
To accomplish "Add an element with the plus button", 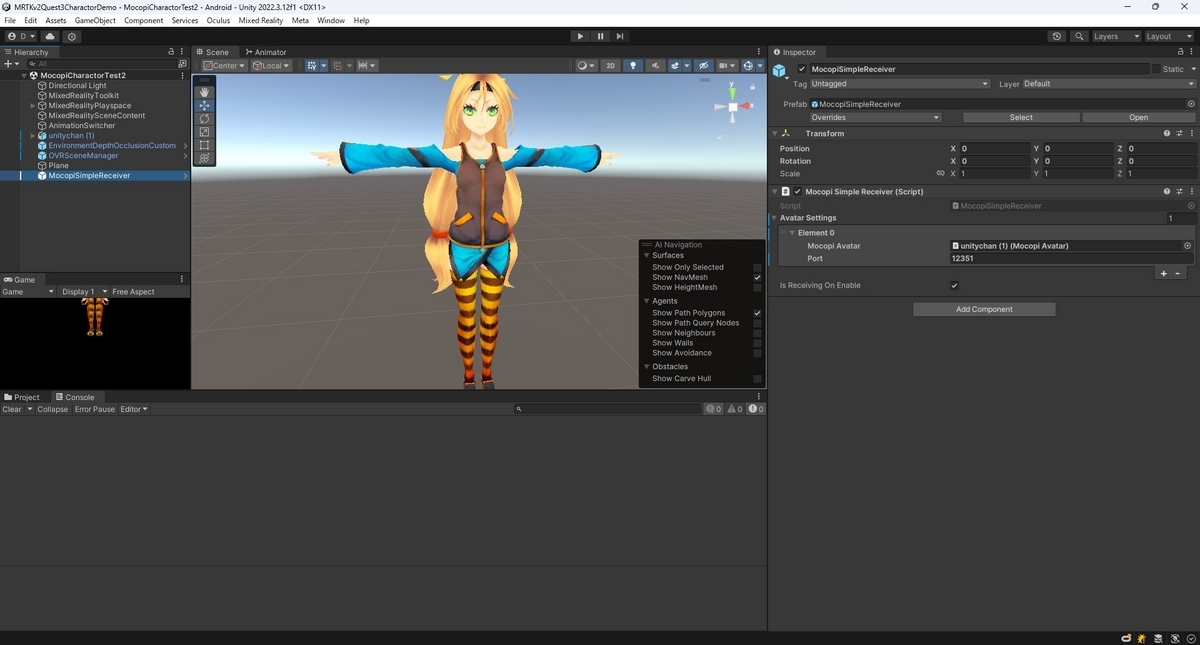I will (x=1163, y=273).
